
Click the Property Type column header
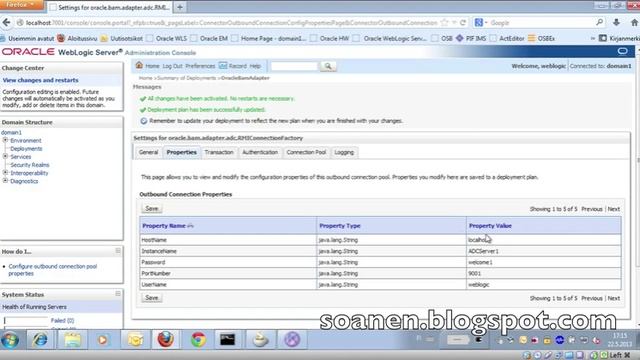click(340, 226)
